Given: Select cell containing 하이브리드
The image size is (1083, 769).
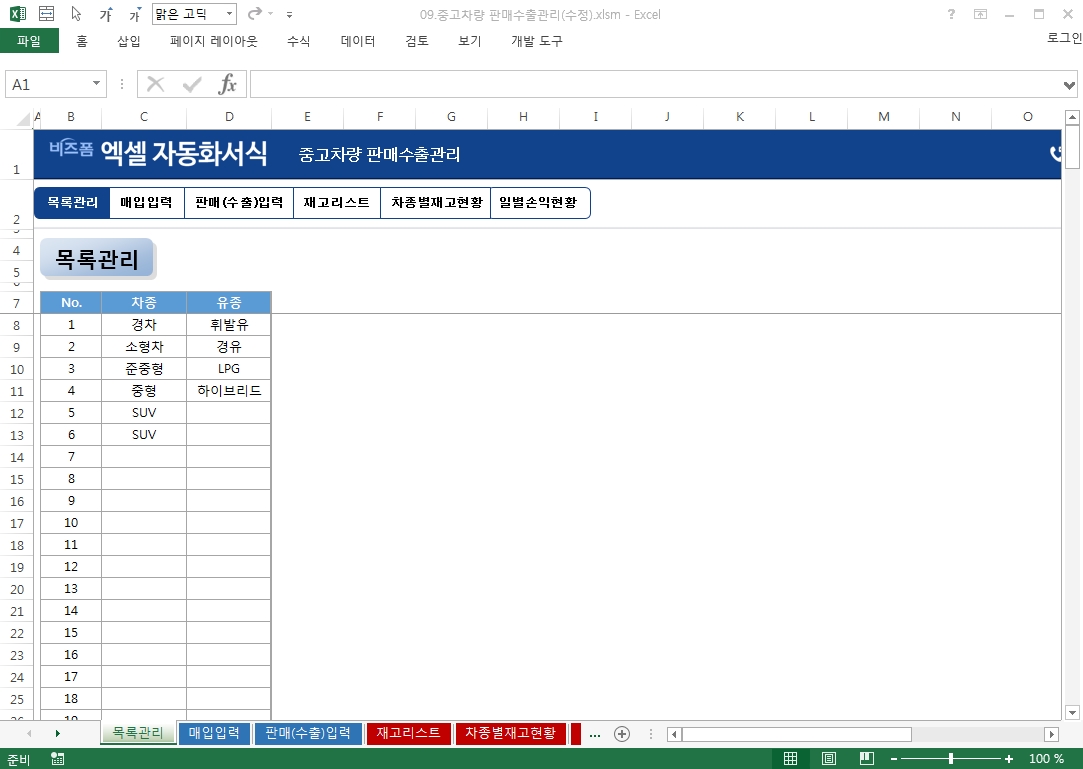Looking at the screenshot, I should [x=229, y=390].
